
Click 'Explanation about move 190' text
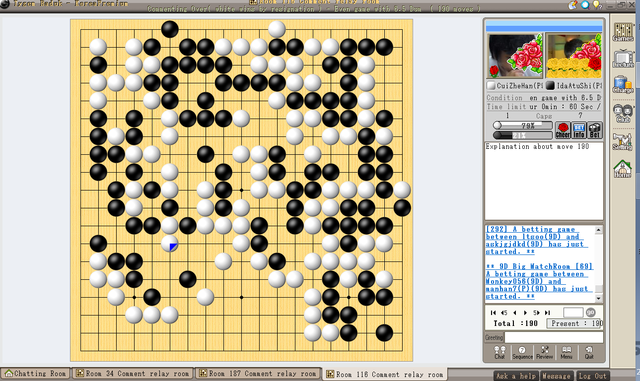(537, 146)
